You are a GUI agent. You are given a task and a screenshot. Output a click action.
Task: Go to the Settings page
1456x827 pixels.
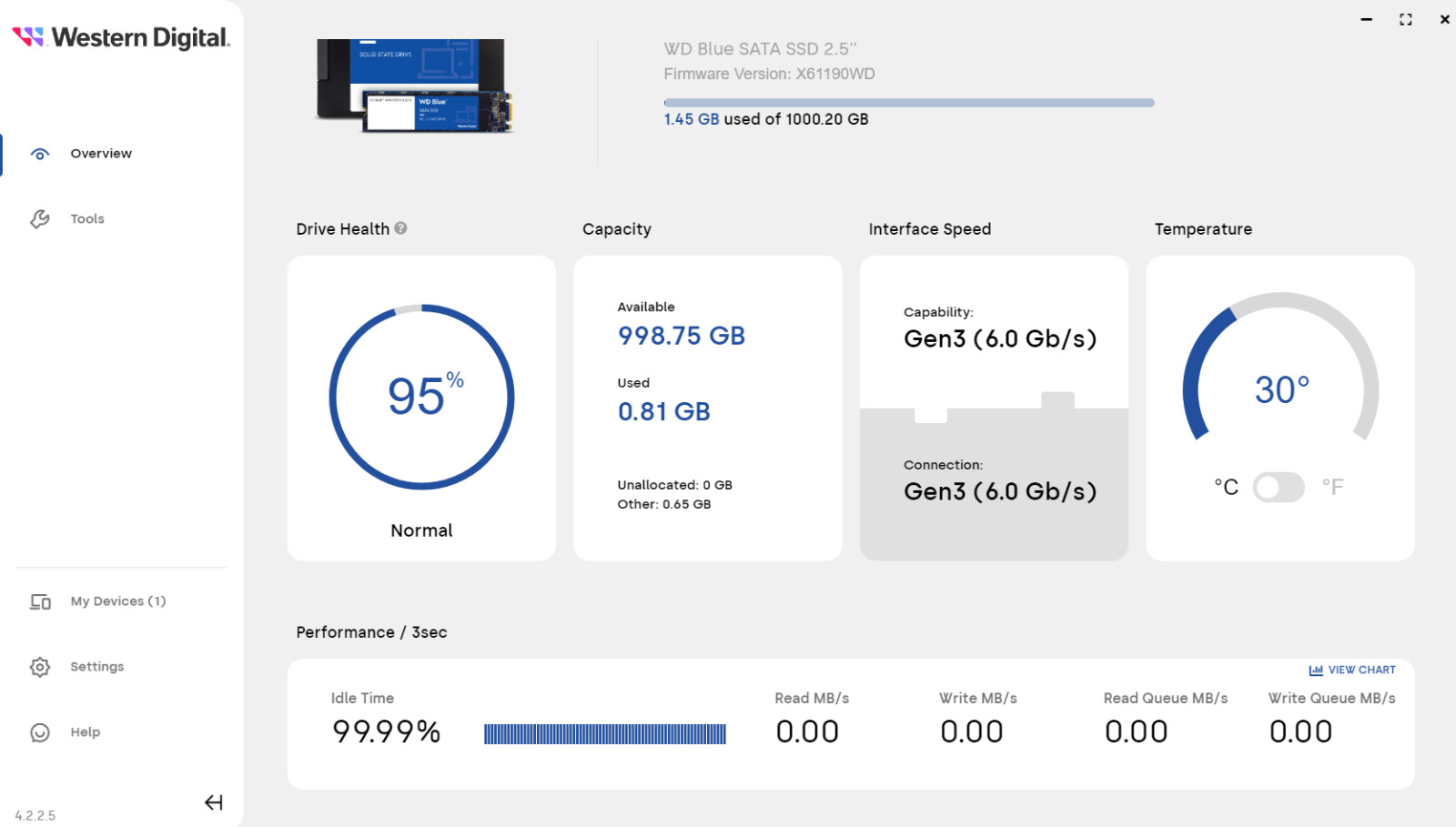click(x=97, y=667)
